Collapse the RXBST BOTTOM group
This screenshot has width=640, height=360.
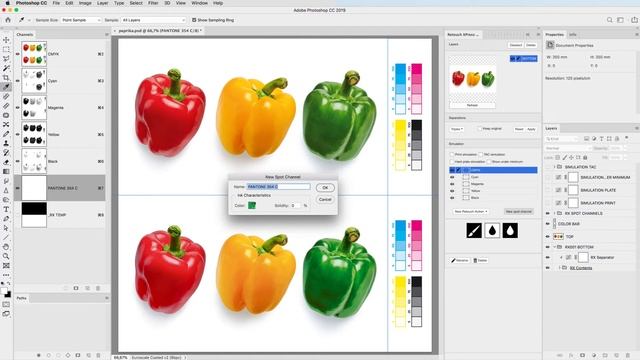pos(554,247)
